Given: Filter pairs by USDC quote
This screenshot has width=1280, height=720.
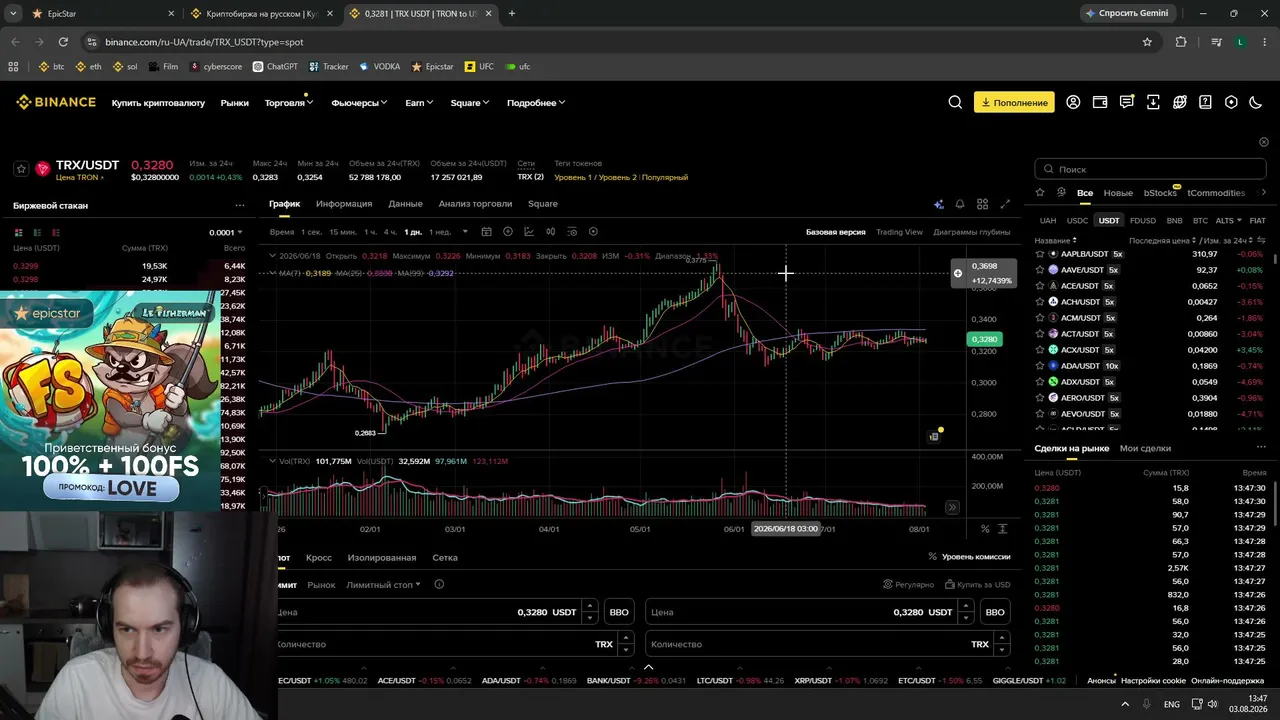Looking at the screenshot, I should 1077,221.
